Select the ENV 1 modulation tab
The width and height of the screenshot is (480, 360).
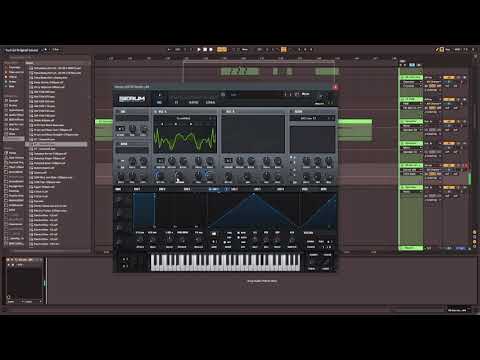pos(137,189)
